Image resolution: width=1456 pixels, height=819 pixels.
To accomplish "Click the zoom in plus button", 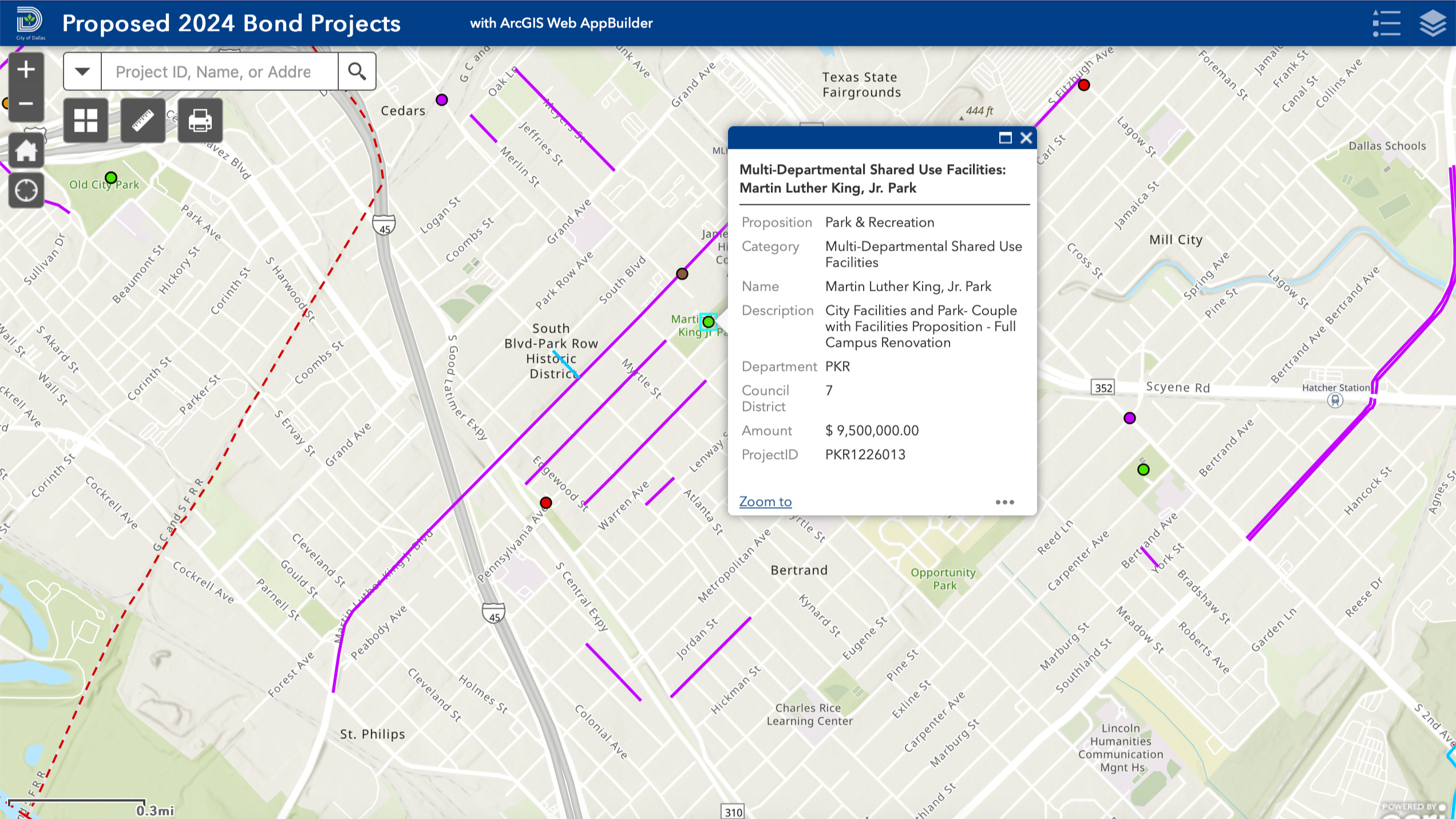I will click(26, 70).
